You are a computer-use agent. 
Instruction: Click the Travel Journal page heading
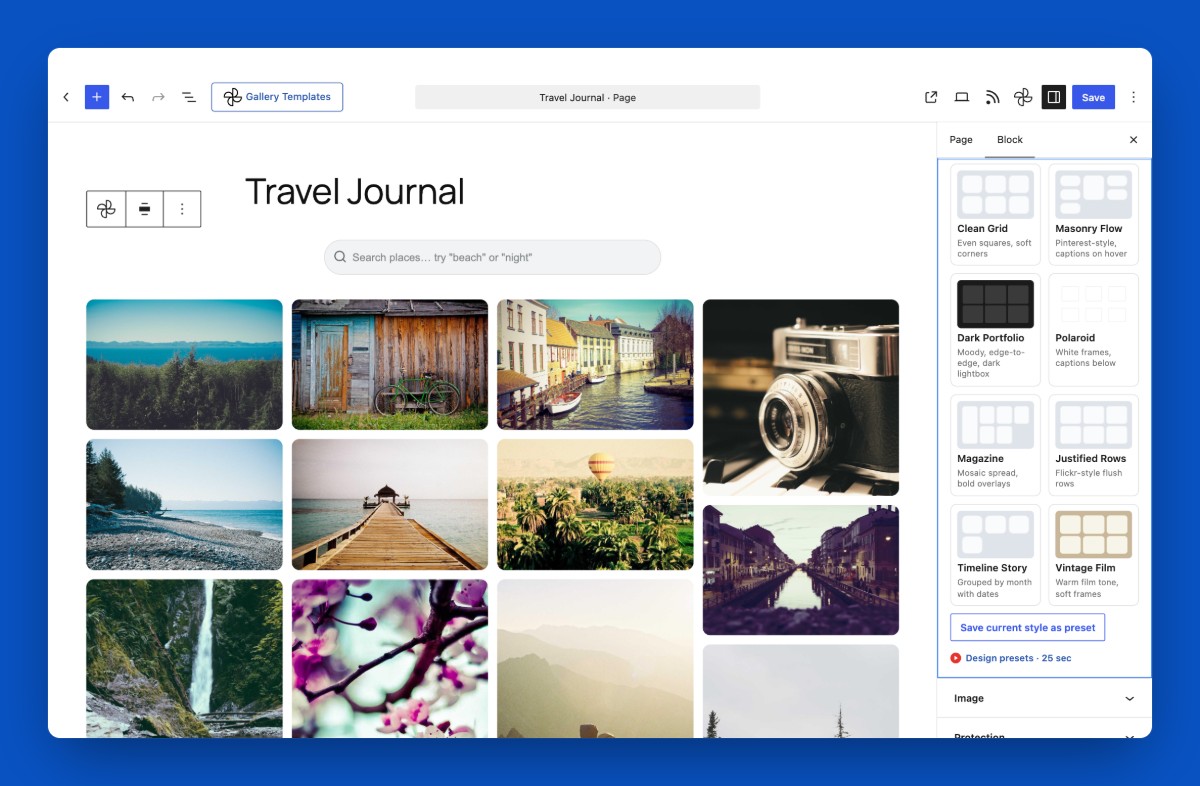[x=355, y=192]
